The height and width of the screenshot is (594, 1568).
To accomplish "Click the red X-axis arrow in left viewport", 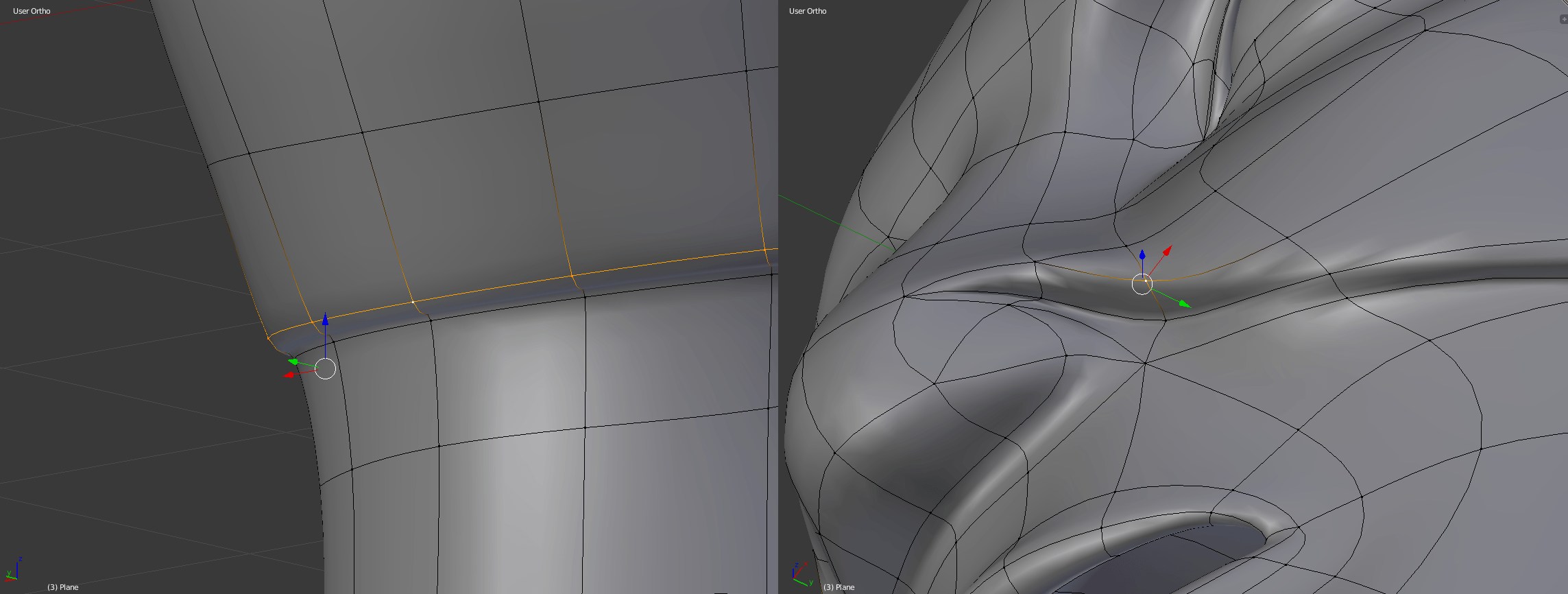I will (288, 375).
